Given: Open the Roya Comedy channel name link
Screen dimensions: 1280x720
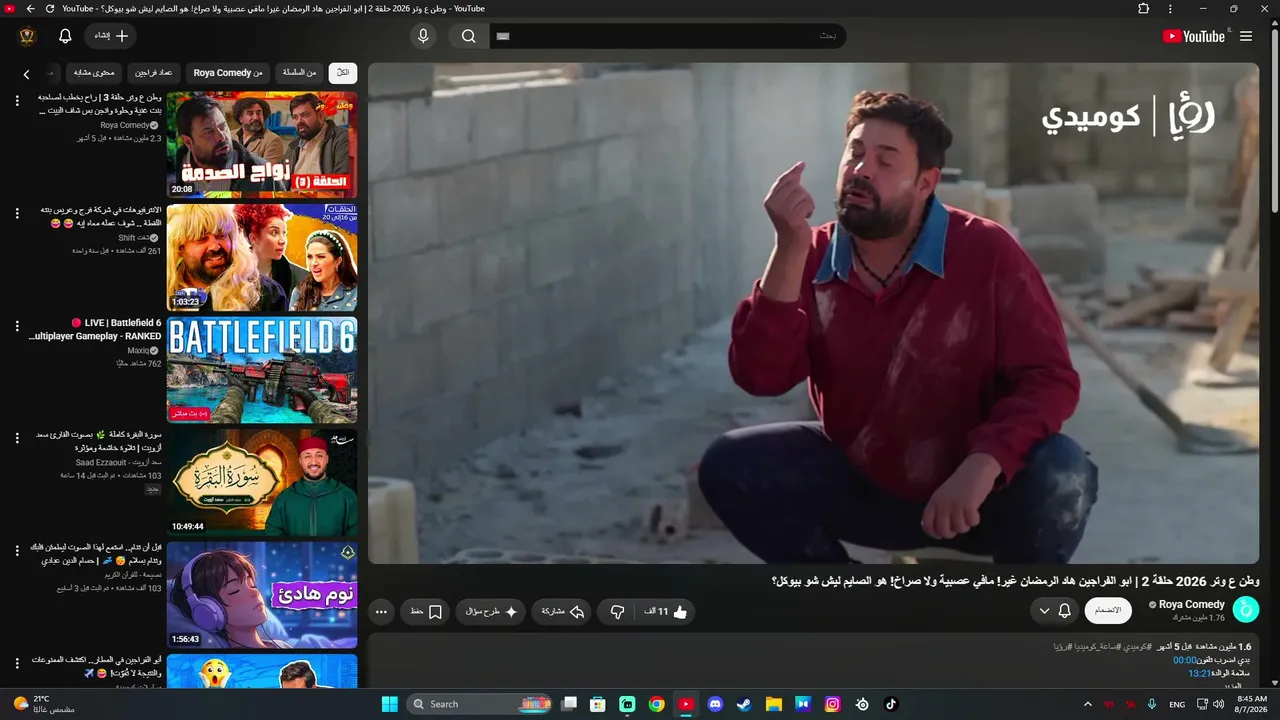Looking at the screenshot, I should (1192, 604).
